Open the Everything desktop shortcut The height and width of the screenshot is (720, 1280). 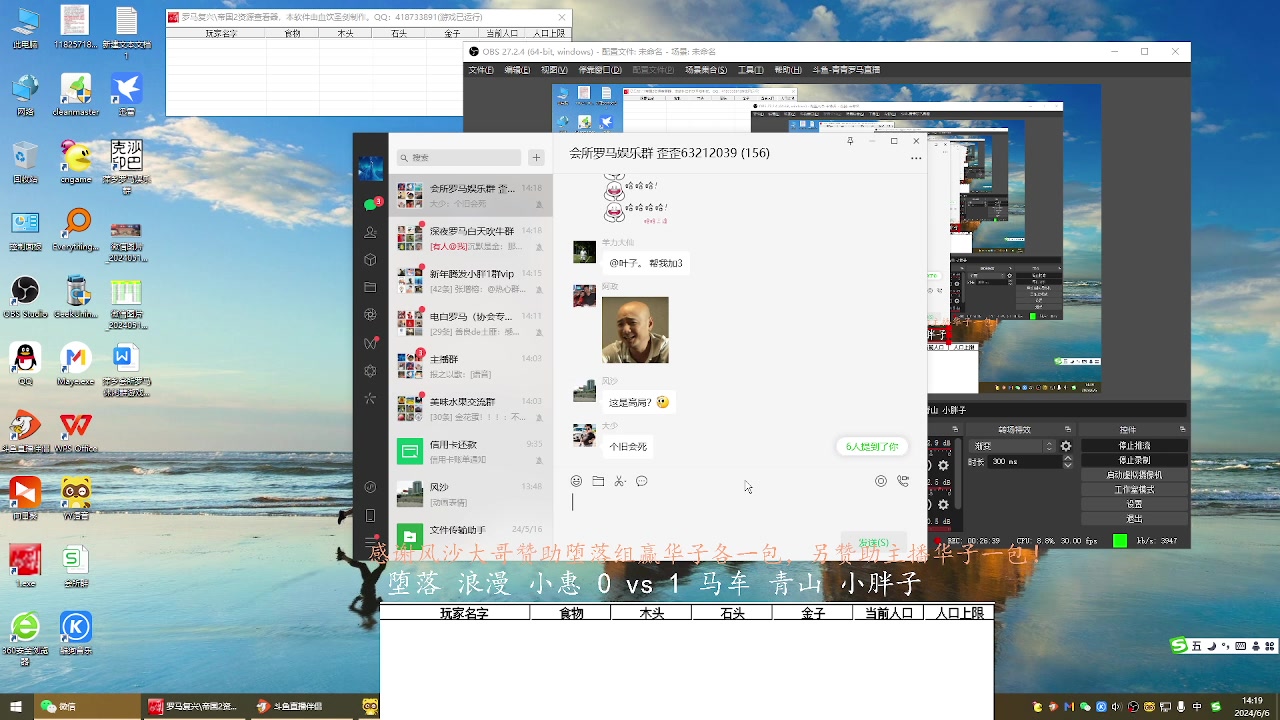[x=76, y=230]
